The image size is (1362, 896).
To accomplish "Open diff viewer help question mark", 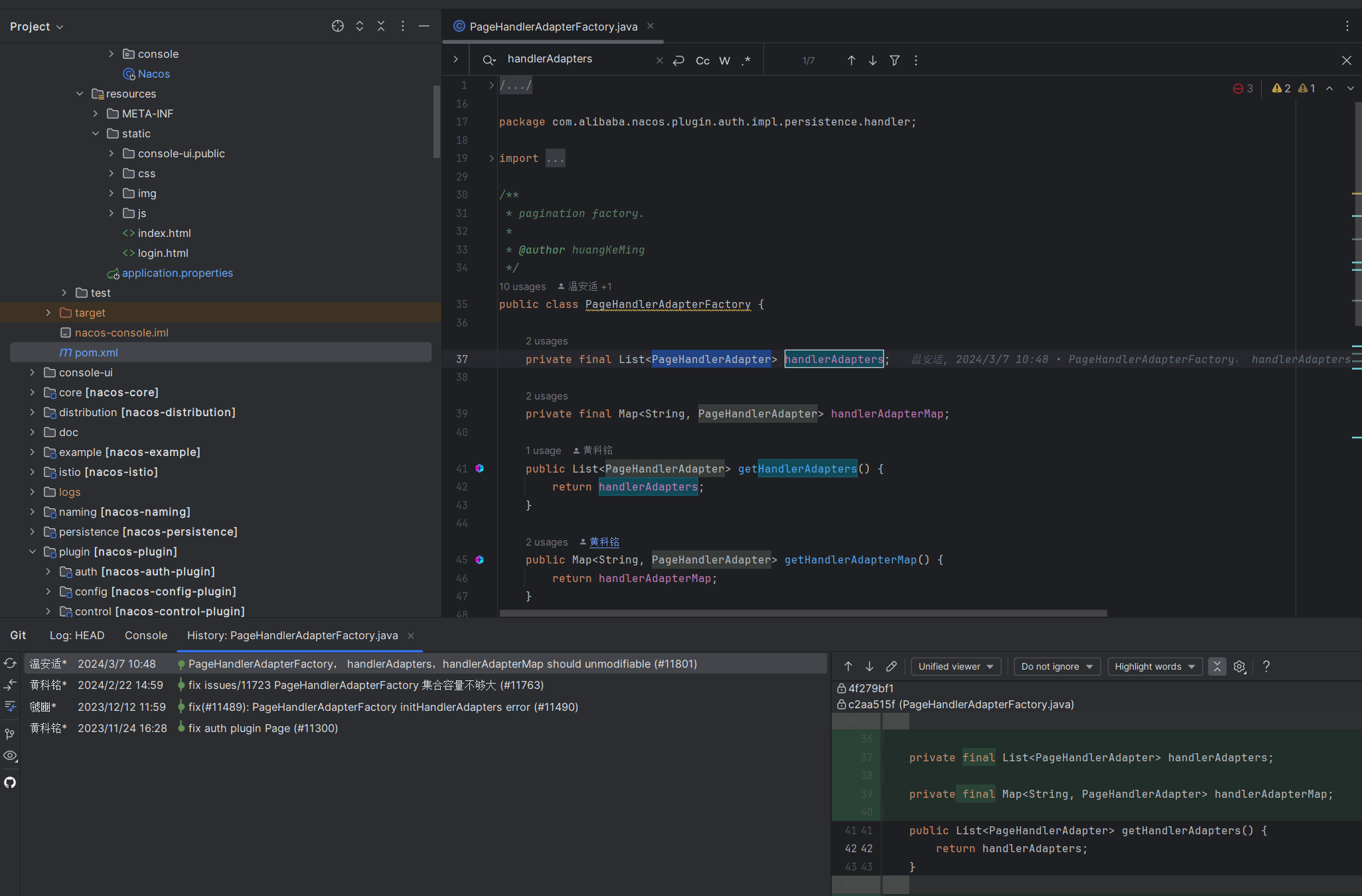I will click(x=1266, y=666).
